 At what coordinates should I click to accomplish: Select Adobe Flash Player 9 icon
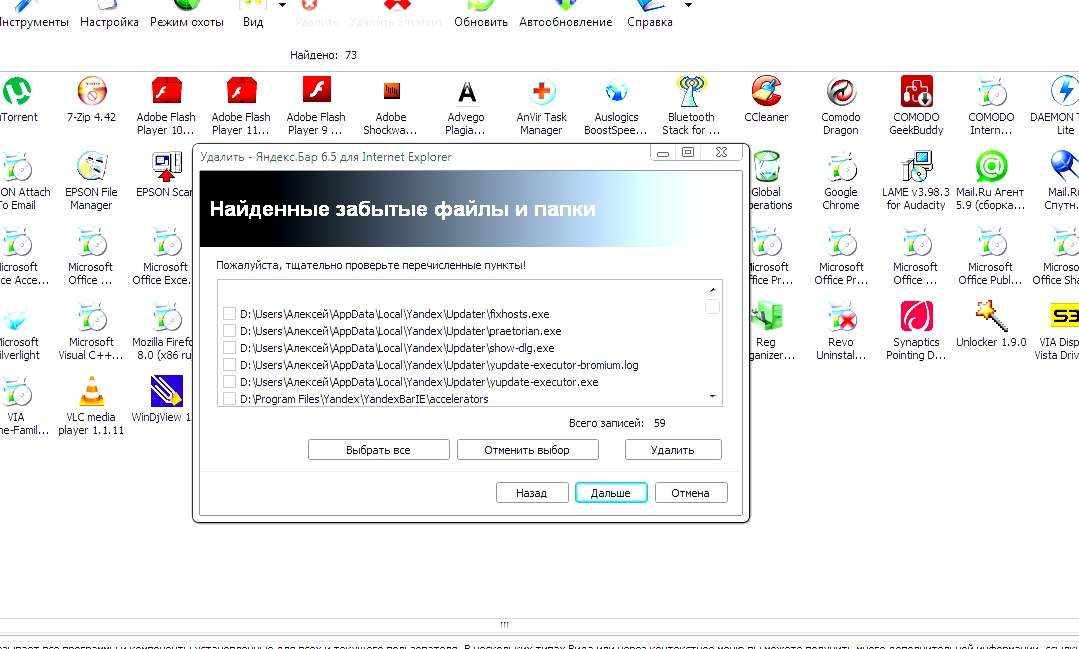point(317,92)
